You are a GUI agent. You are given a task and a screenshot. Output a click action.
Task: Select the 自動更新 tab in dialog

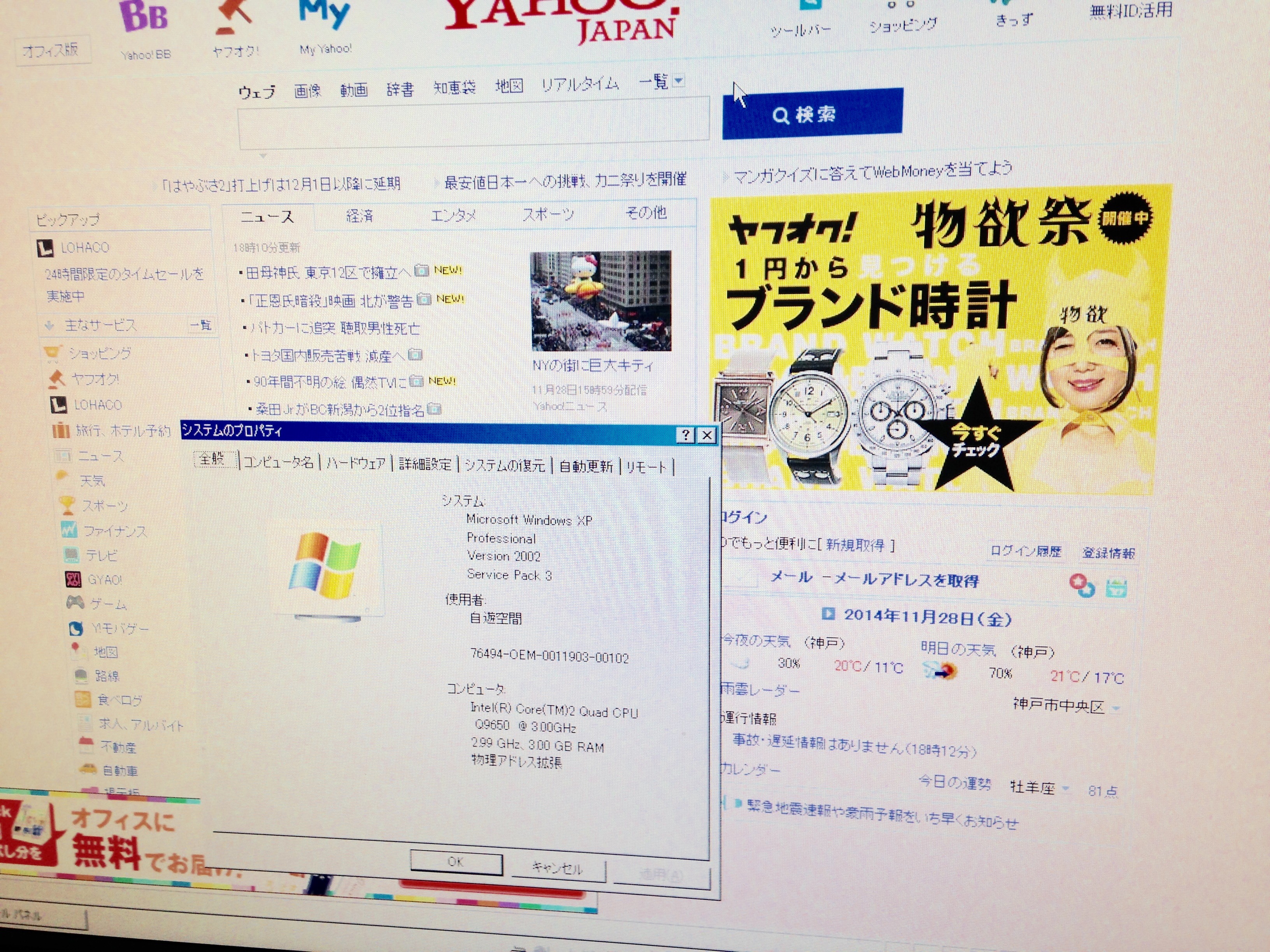click(586, 466)
